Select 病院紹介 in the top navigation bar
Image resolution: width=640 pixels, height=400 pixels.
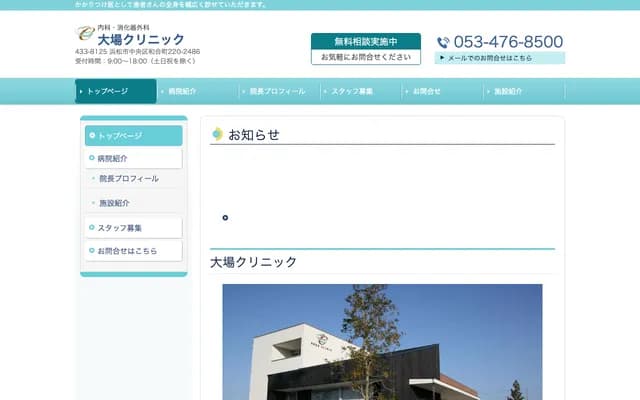(x=197, y=91)
